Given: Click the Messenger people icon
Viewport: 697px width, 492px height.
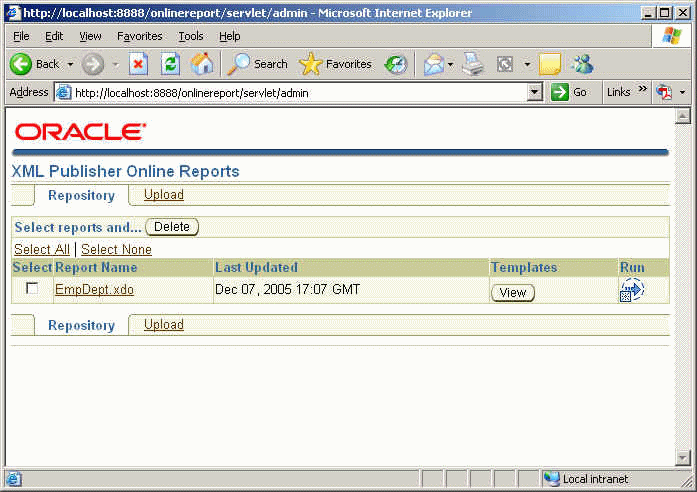Looking at the screenshot, I should [582, 64].
